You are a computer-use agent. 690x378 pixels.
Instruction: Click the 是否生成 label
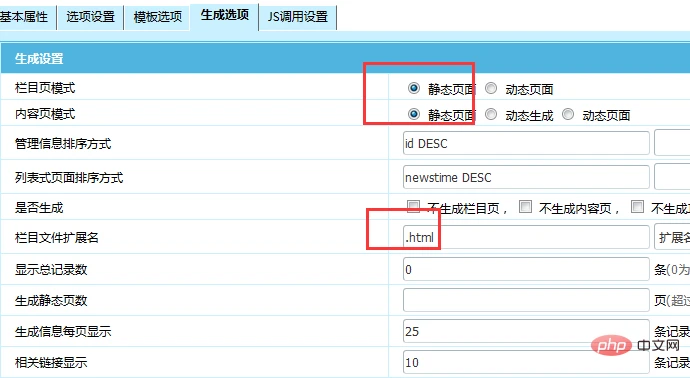[x=39, y=207]
